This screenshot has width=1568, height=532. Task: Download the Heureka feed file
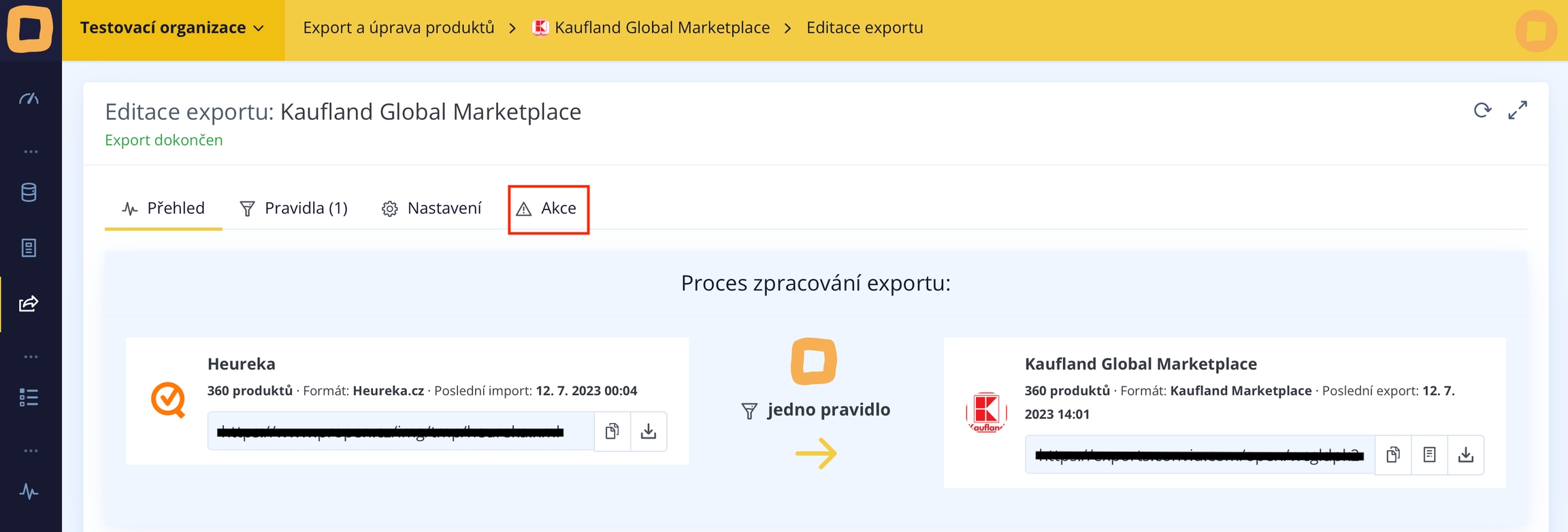coord(649,431)
